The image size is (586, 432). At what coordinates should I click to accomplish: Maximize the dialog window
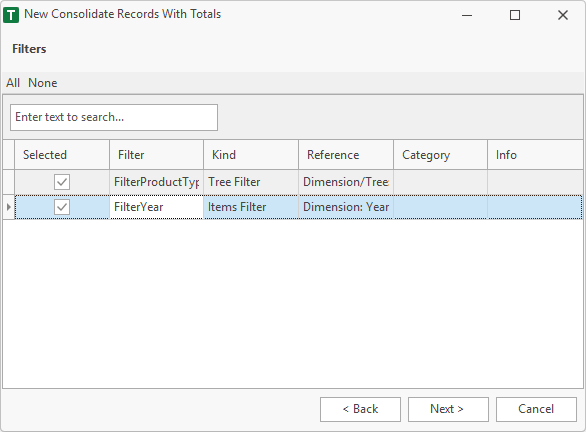pos(515,15)
